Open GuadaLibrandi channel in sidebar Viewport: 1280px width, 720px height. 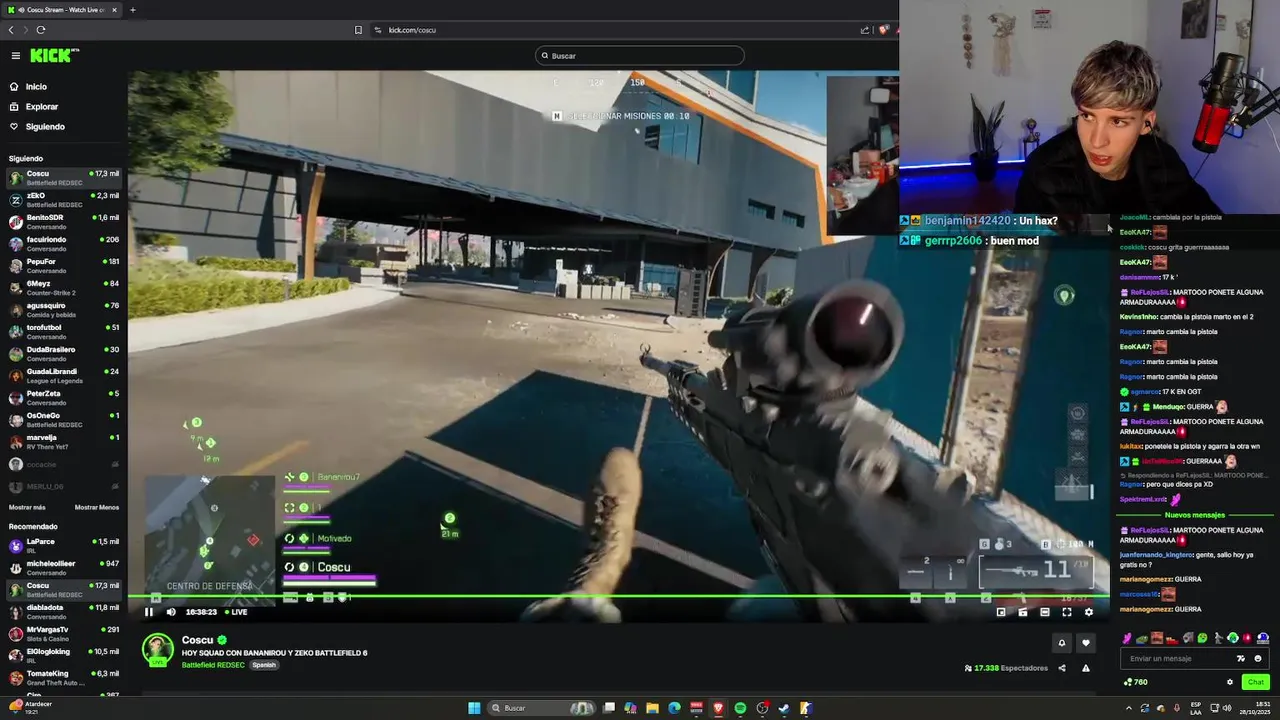pyautogui.click(x=64, y=376)
